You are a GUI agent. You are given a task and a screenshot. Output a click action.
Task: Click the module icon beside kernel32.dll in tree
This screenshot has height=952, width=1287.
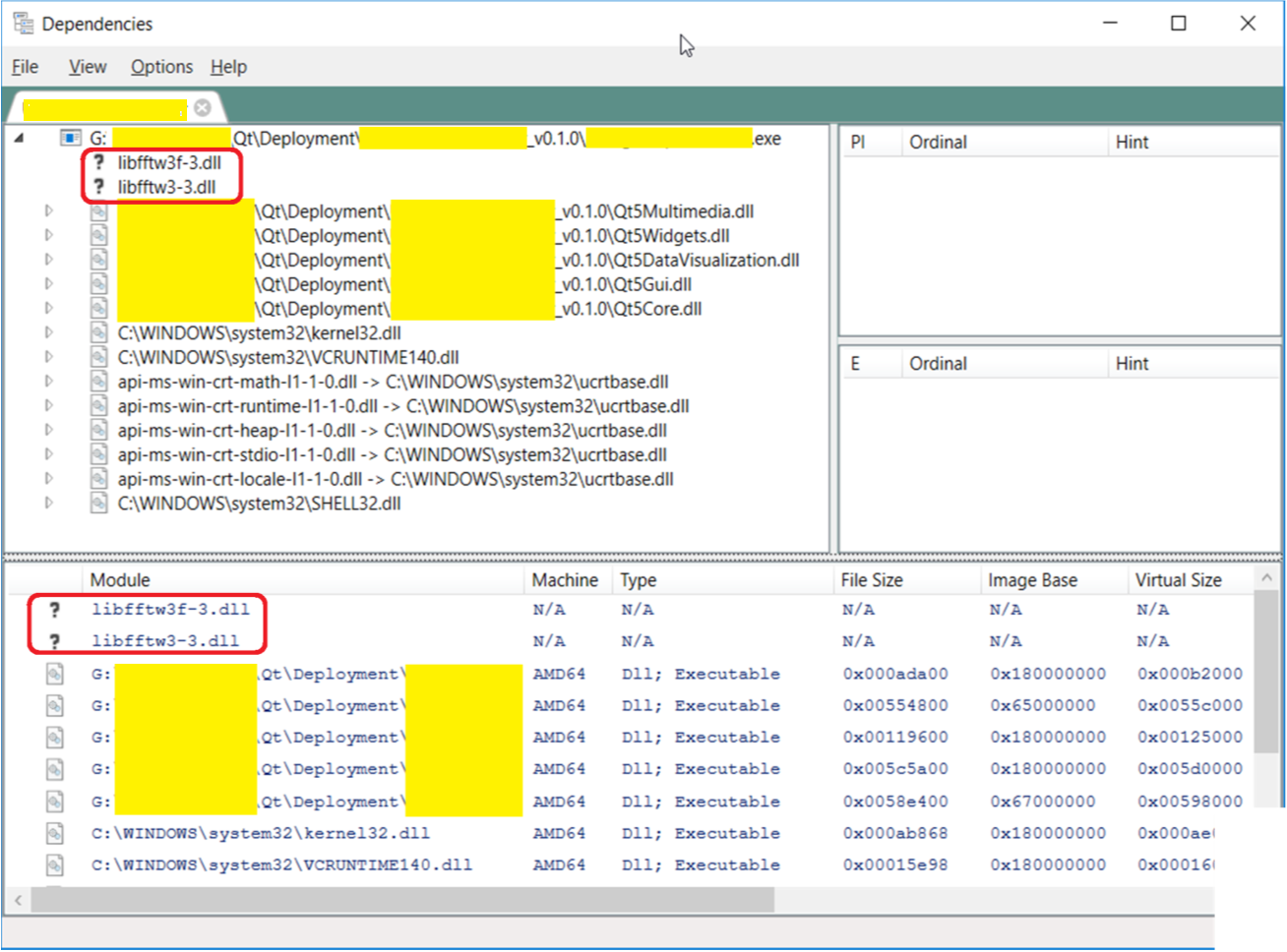point(98,333)
